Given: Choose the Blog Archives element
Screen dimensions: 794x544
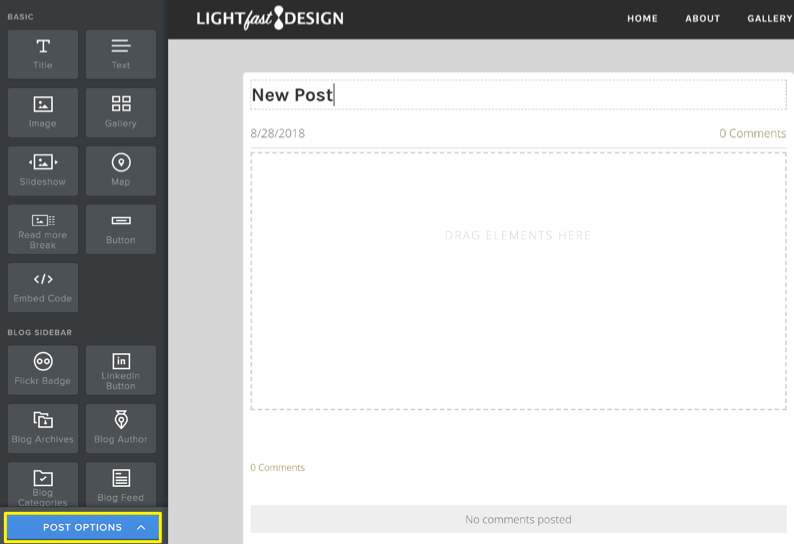Looking at the screenshot, I should [43, 428].
